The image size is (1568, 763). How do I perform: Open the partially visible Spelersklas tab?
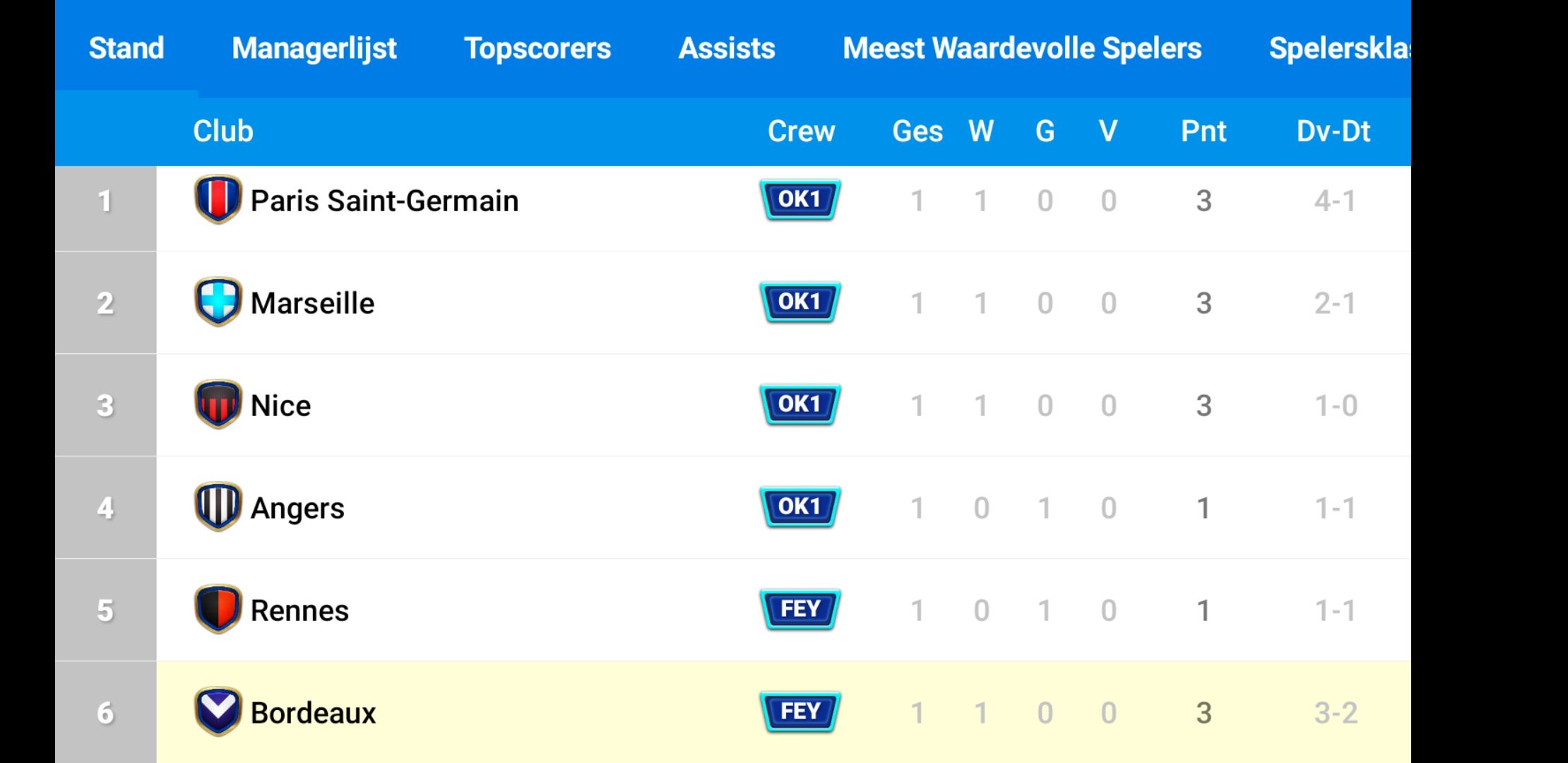pos(1339,48)
